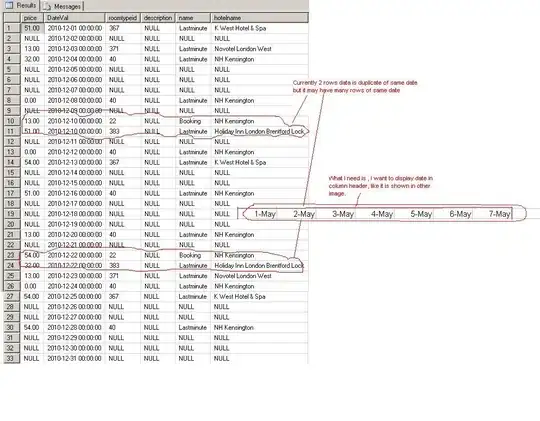The height and width of the screenshot is (421, 540).
Task: Select the name column header
Action: pyautogui.click(x=193, y=18)
